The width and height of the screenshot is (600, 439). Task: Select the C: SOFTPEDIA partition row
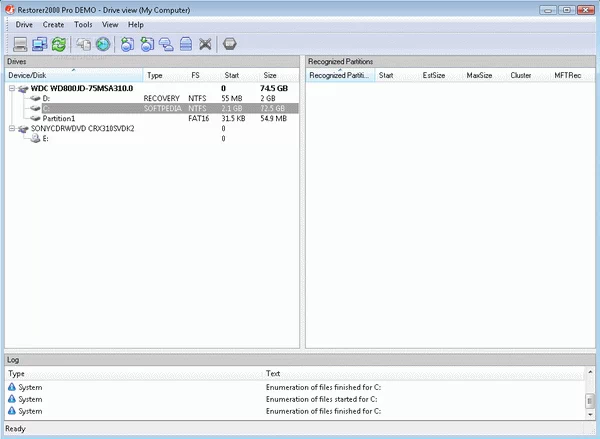click(x=152, y=108)
